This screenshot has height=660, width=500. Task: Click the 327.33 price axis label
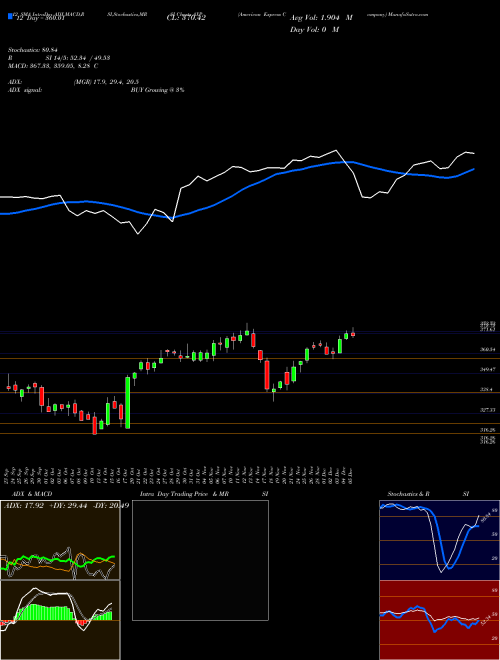click(487, 410)
